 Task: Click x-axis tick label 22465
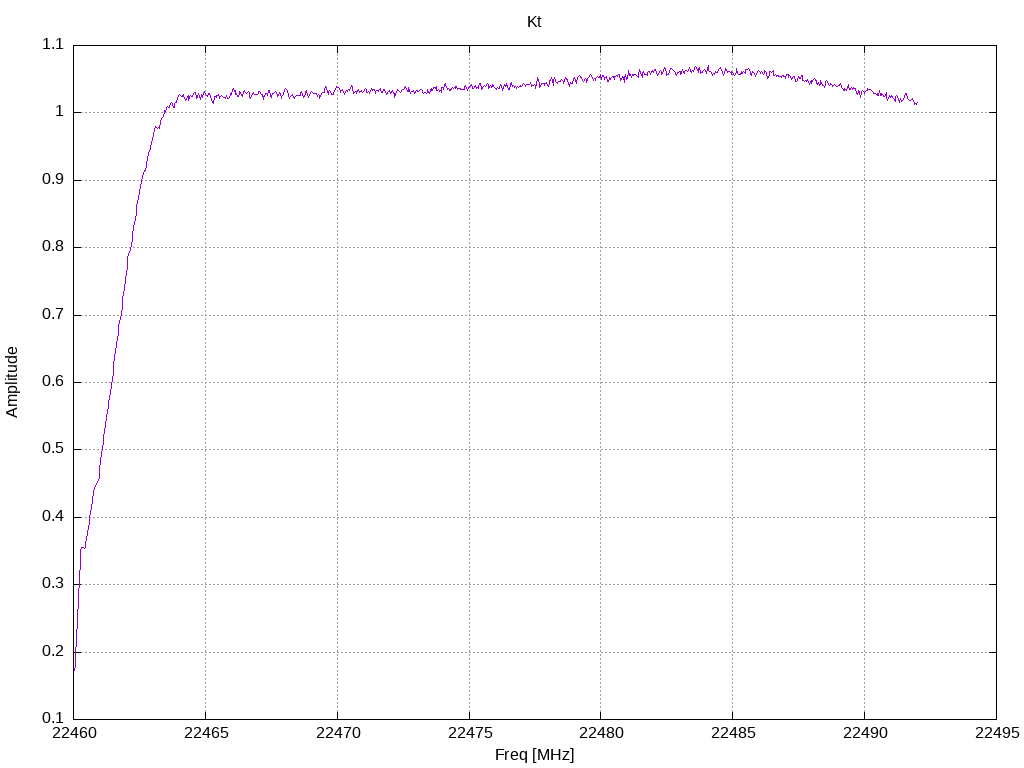[x=206, y=733]
